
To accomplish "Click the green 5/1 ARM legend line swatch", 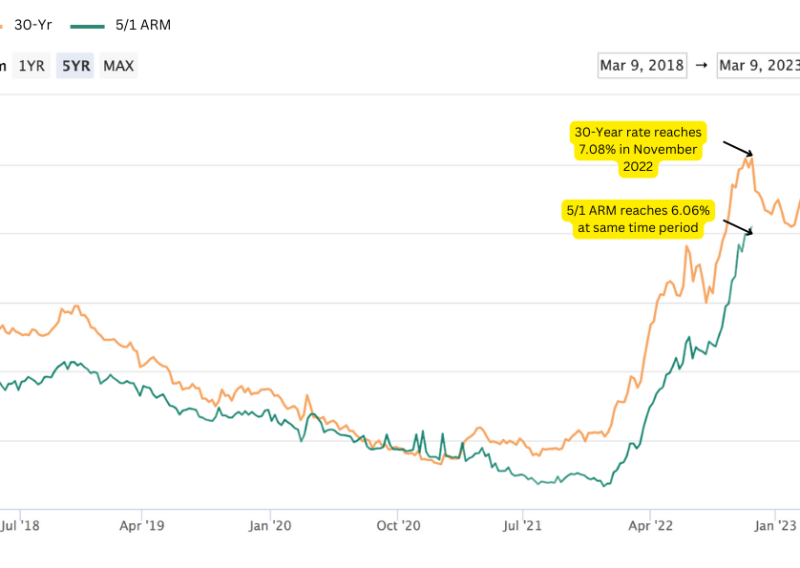I will click(96, 25).
